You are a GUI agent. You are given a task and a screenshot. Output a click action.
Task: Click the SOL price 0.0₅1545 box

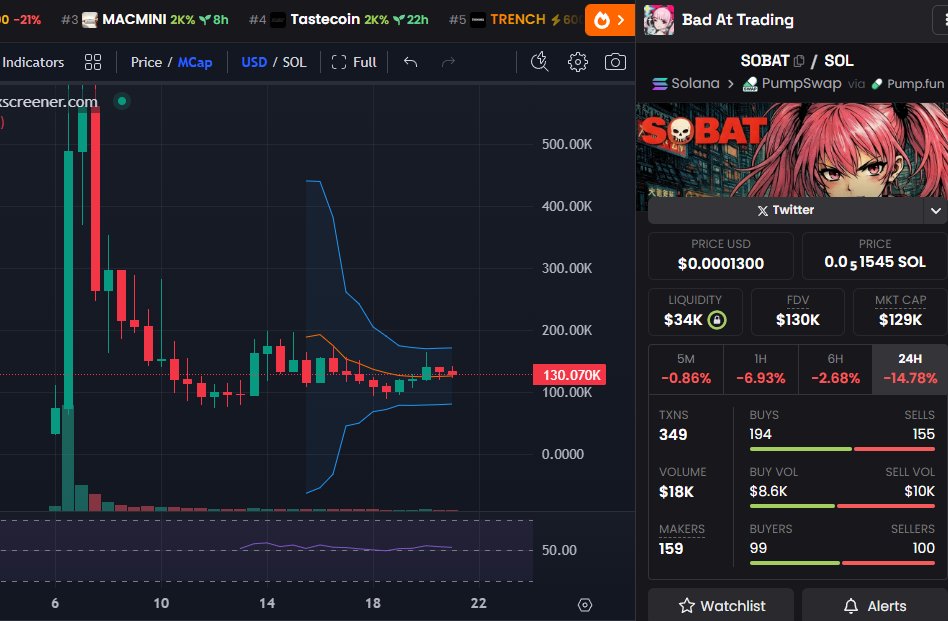click(875, 255)
